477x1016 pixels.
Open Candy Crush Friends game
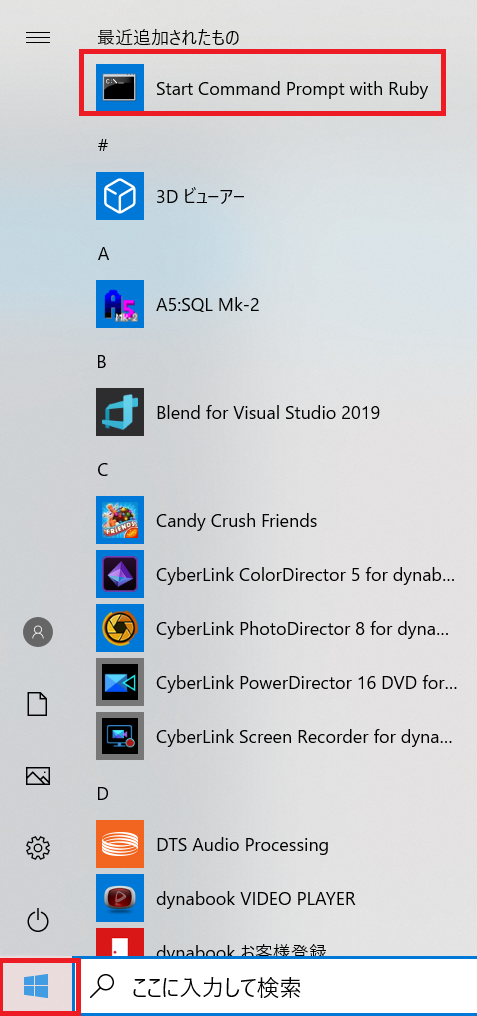262,520
